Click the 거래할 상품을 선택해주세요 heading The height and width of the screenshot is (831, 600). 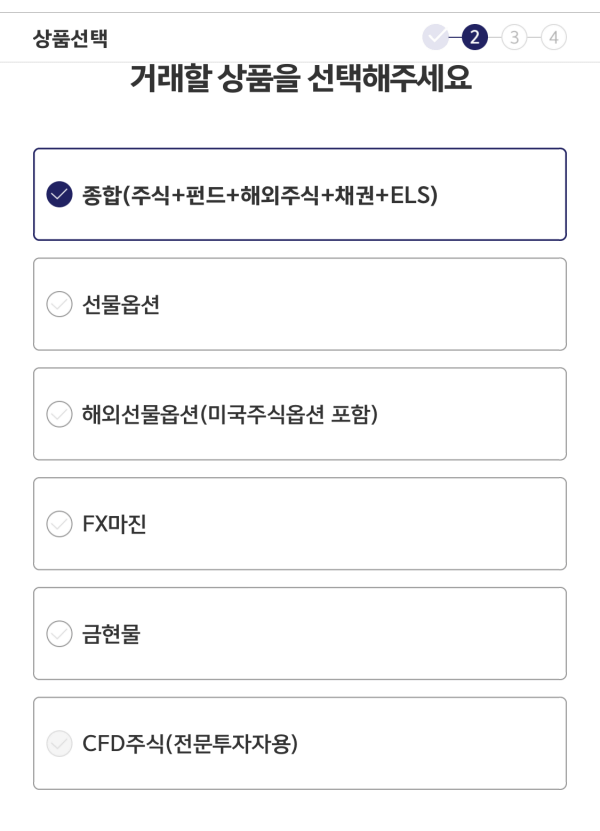tap(300, 79)
